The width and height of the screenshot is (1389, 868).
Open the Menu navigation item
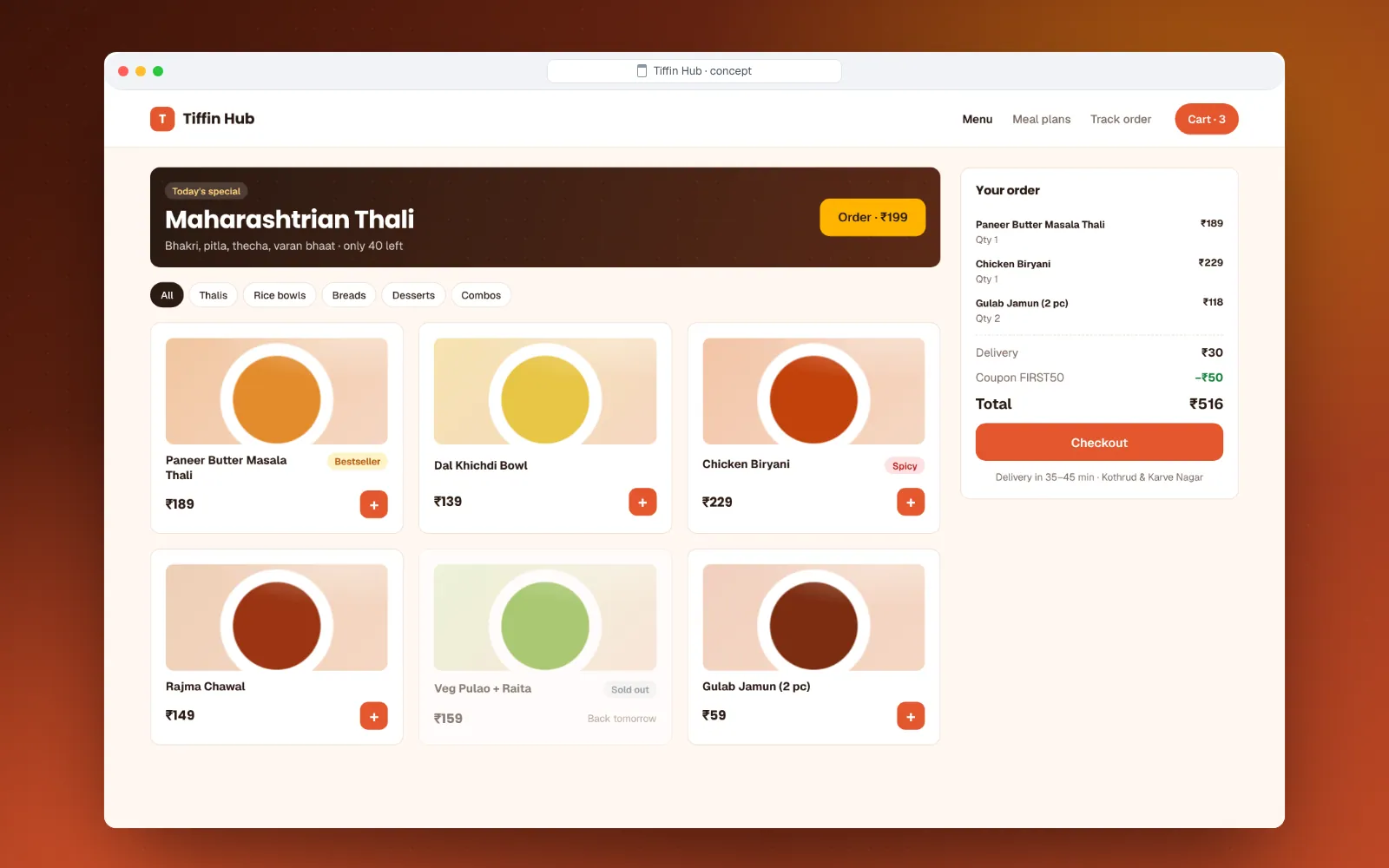(x=978, y=119)
